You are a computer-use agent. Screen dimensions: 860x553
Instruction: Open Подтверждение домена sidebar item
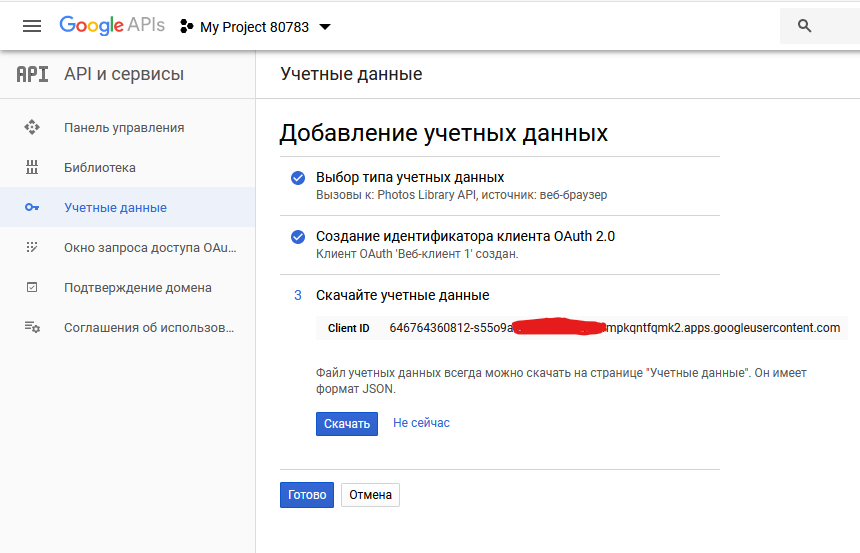[x=127, y=287]
